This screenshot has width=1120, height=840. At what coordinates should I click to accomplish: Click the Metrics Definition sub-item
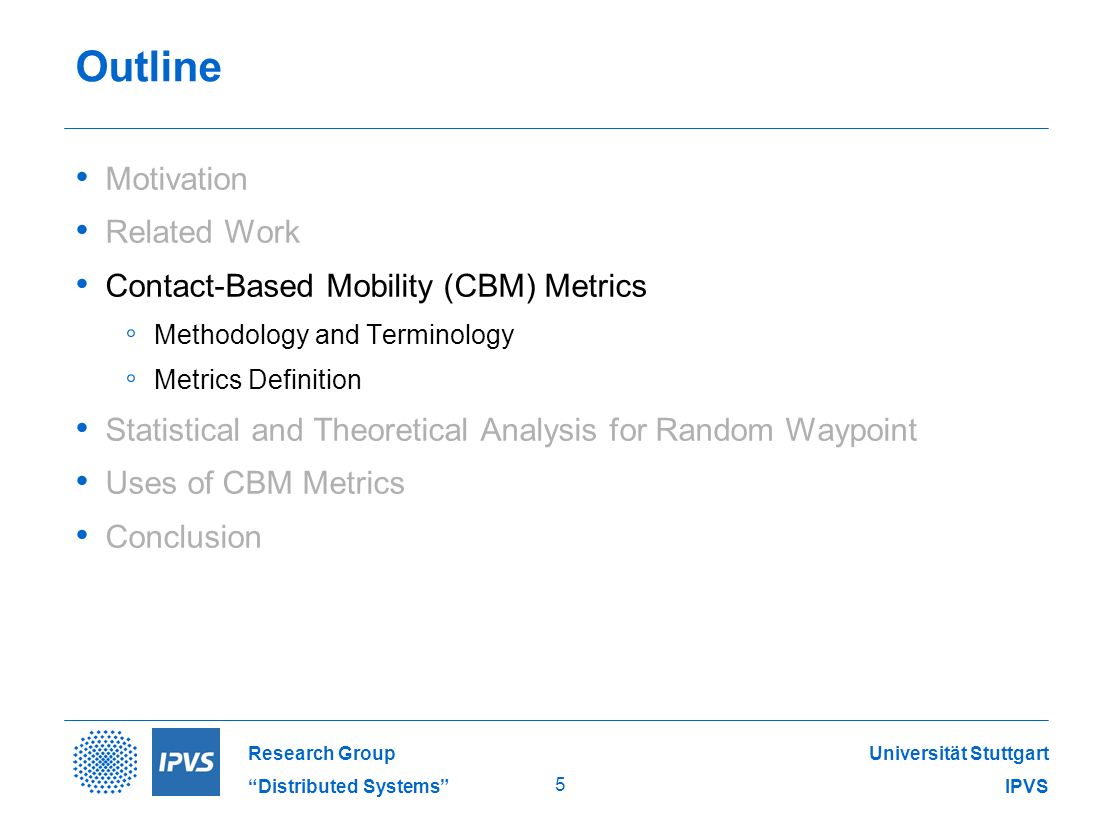coord(257,379)
